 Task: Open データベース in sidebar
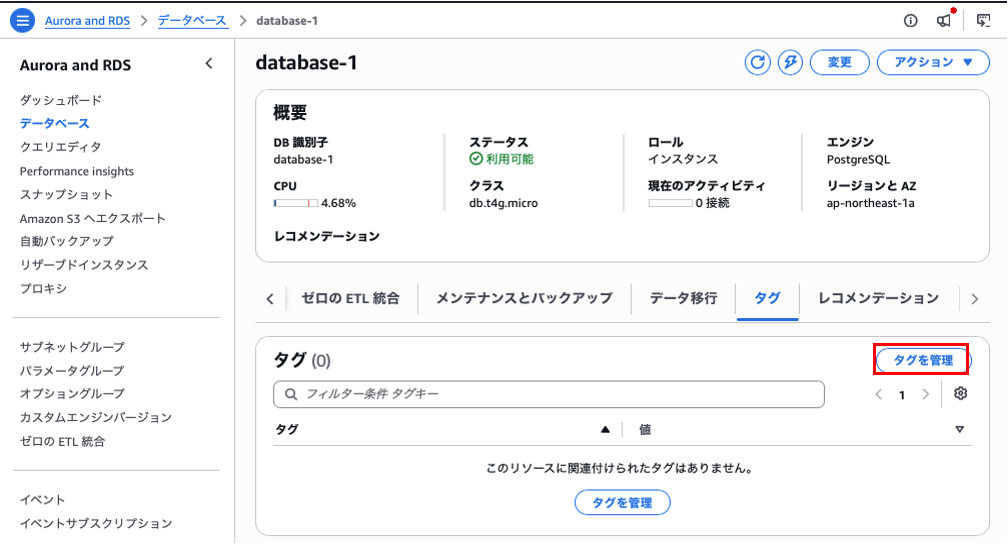54,123
